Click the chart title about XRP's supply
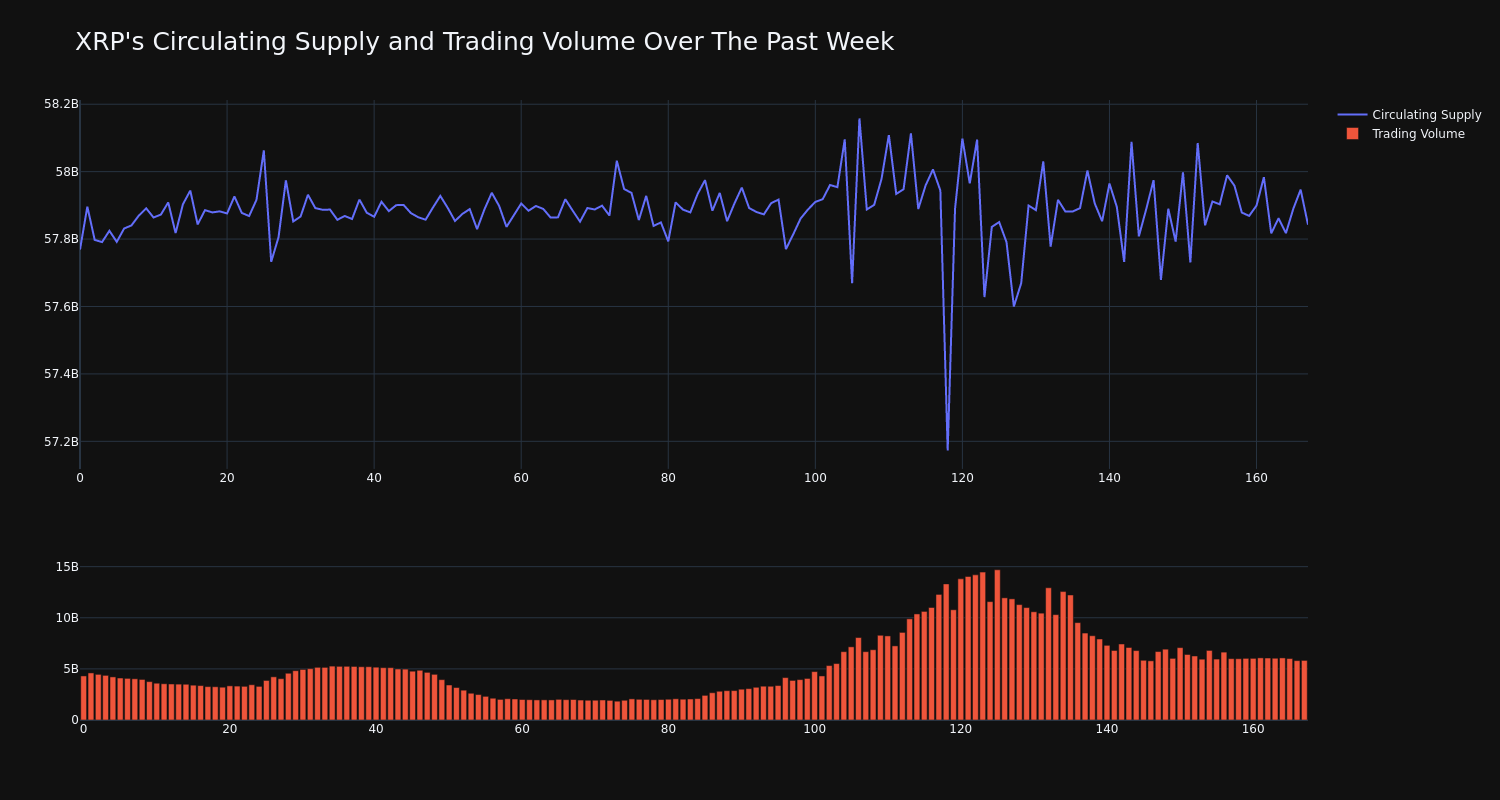Viewport: 1500px width, 800px height. coord(484,42)
